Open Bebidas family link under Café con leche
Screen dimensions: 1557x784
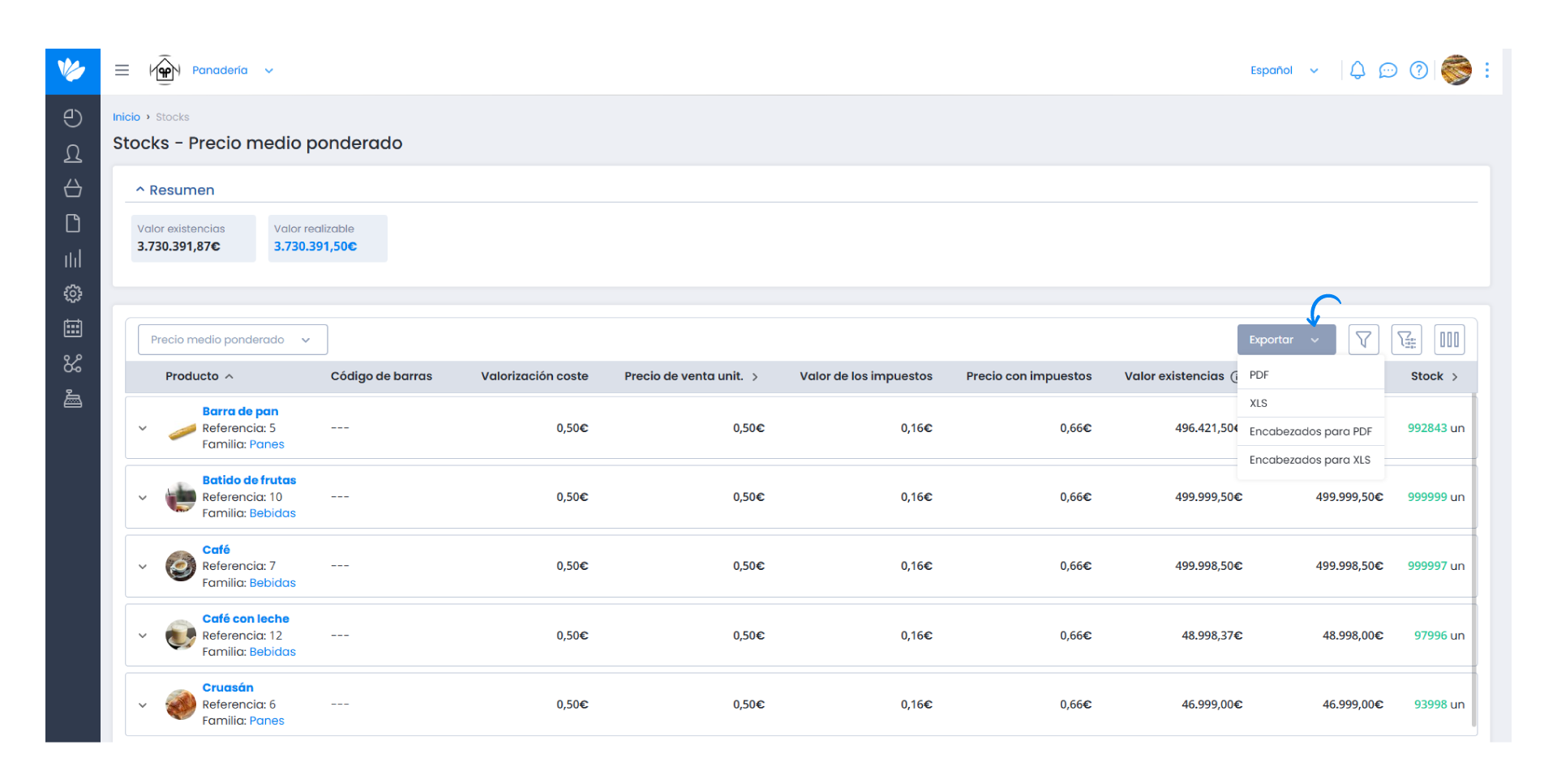tap(272, 652)
